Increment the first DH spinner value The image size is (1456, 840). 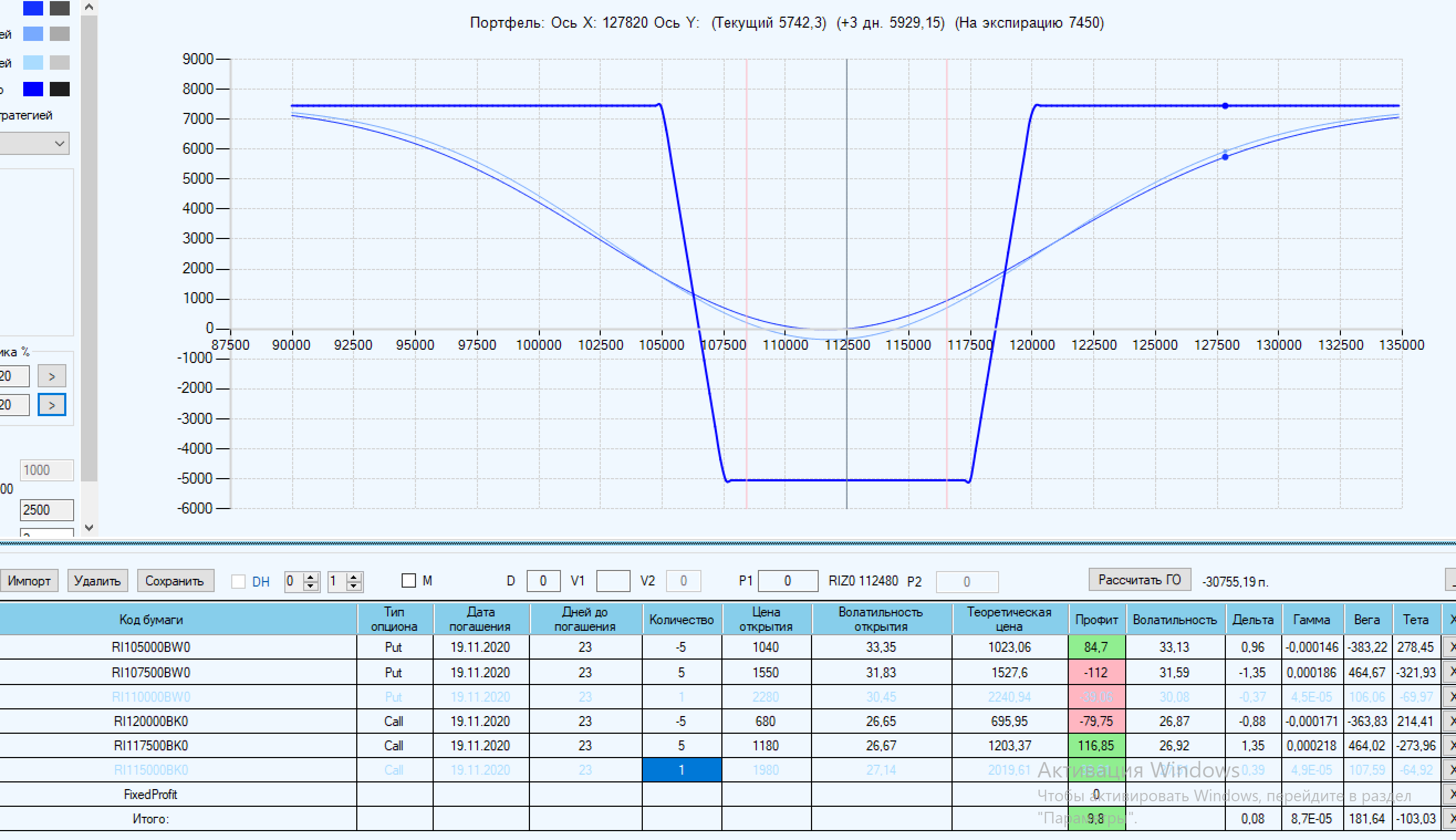click(311, 577)
